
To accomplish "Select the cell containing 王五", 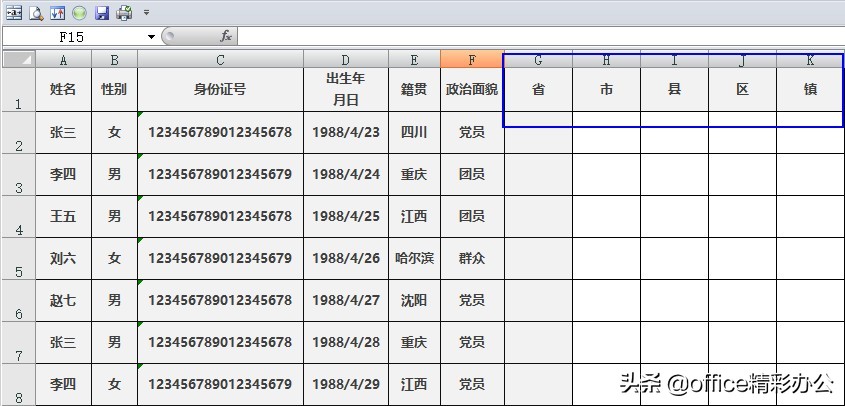I will (64, 217).
